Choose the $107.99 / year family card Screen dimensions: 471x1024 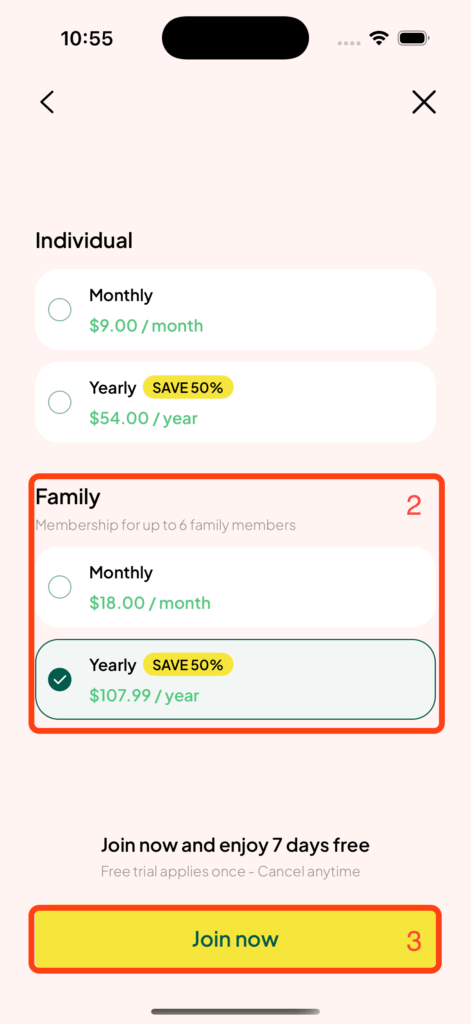point(235,680)
